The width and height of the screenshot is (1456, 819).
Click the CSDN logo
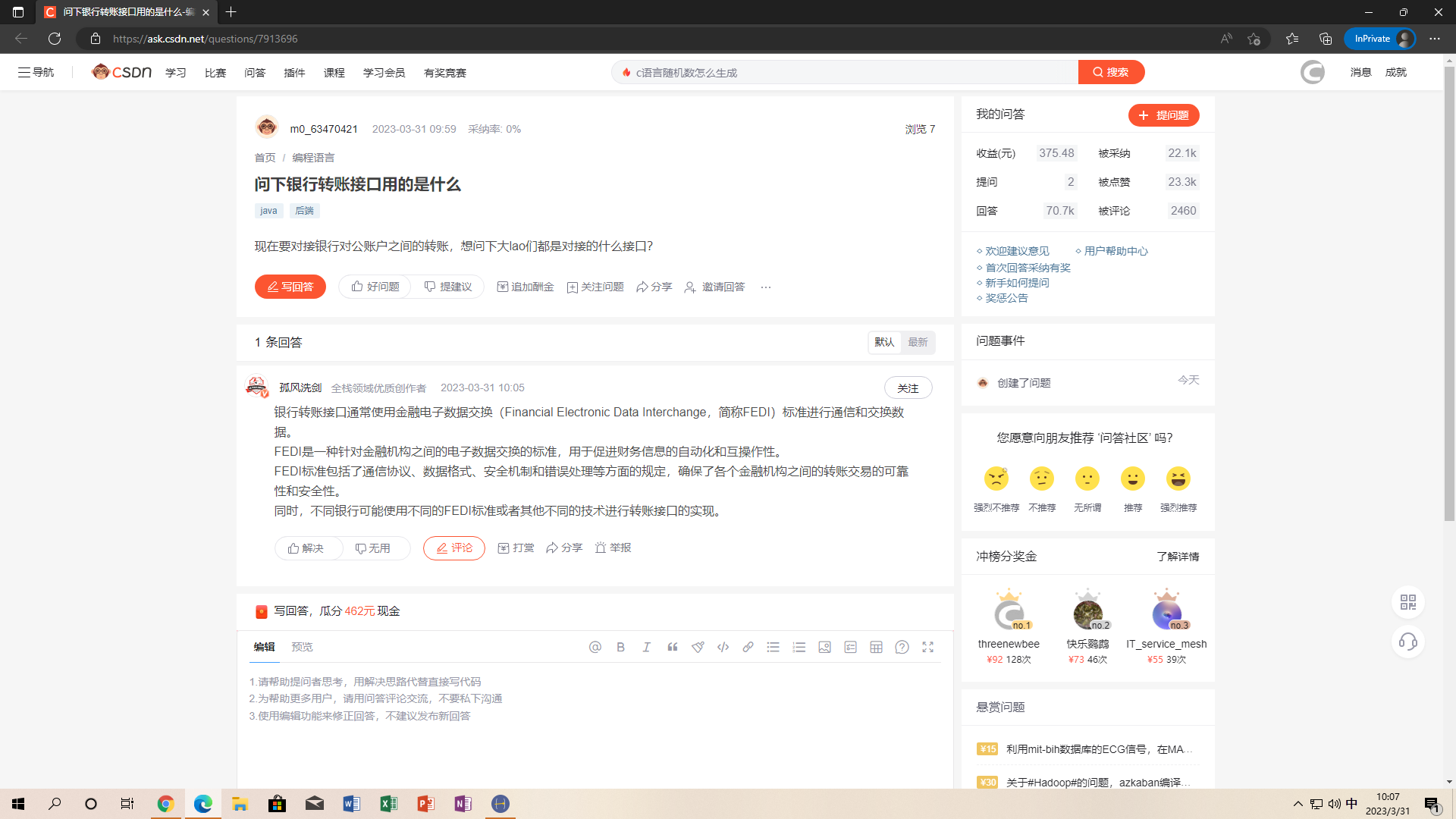tap(121, 72)
